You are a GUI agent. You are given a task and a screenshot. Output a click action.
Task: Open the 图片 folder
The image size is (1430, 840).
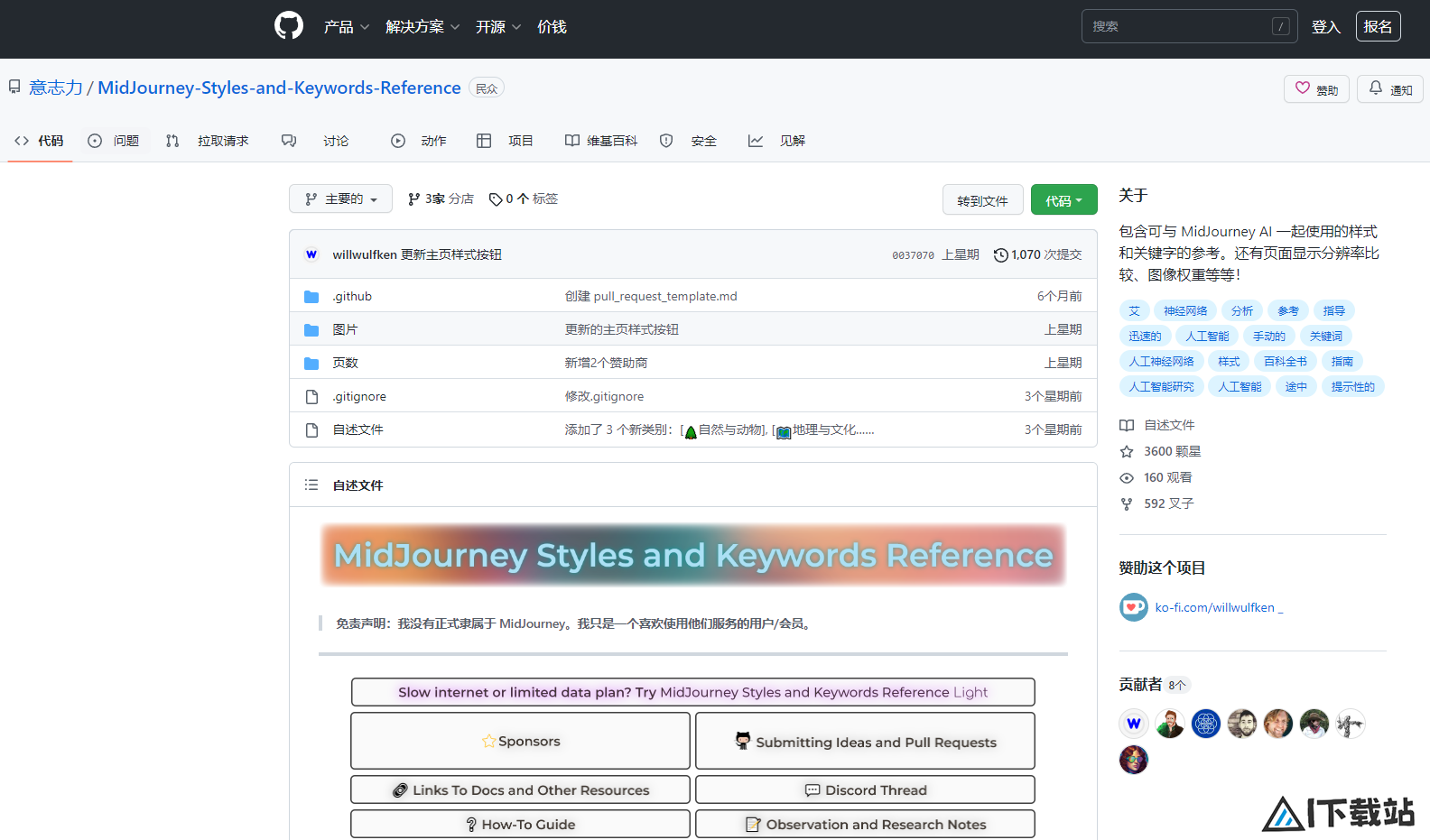click(345, 329)
